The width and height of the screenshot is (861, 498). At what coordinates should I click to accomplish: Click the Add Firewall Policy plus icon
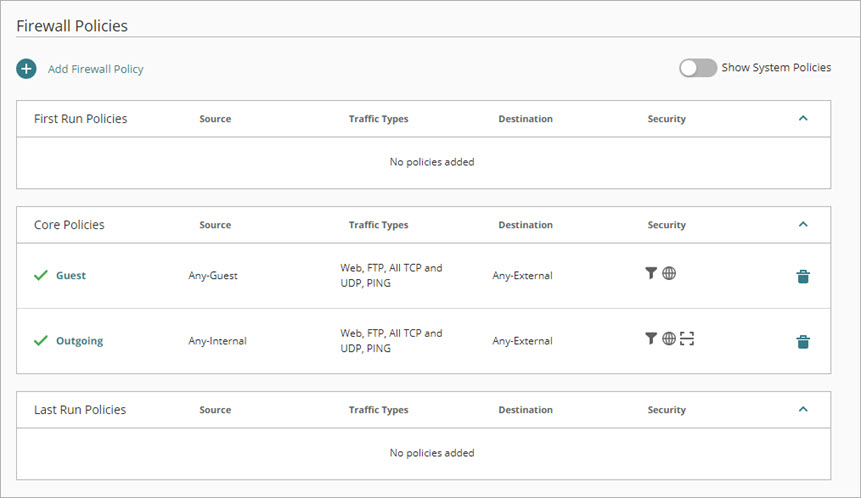click(x=27, y=69)
